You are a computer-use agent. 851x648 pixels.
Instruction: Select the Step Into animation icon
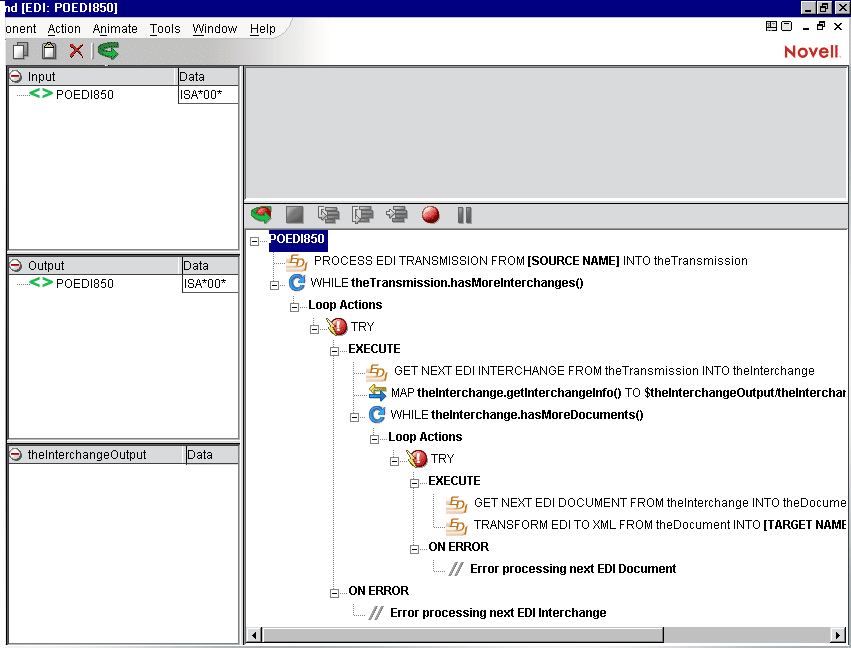(328, 214)
